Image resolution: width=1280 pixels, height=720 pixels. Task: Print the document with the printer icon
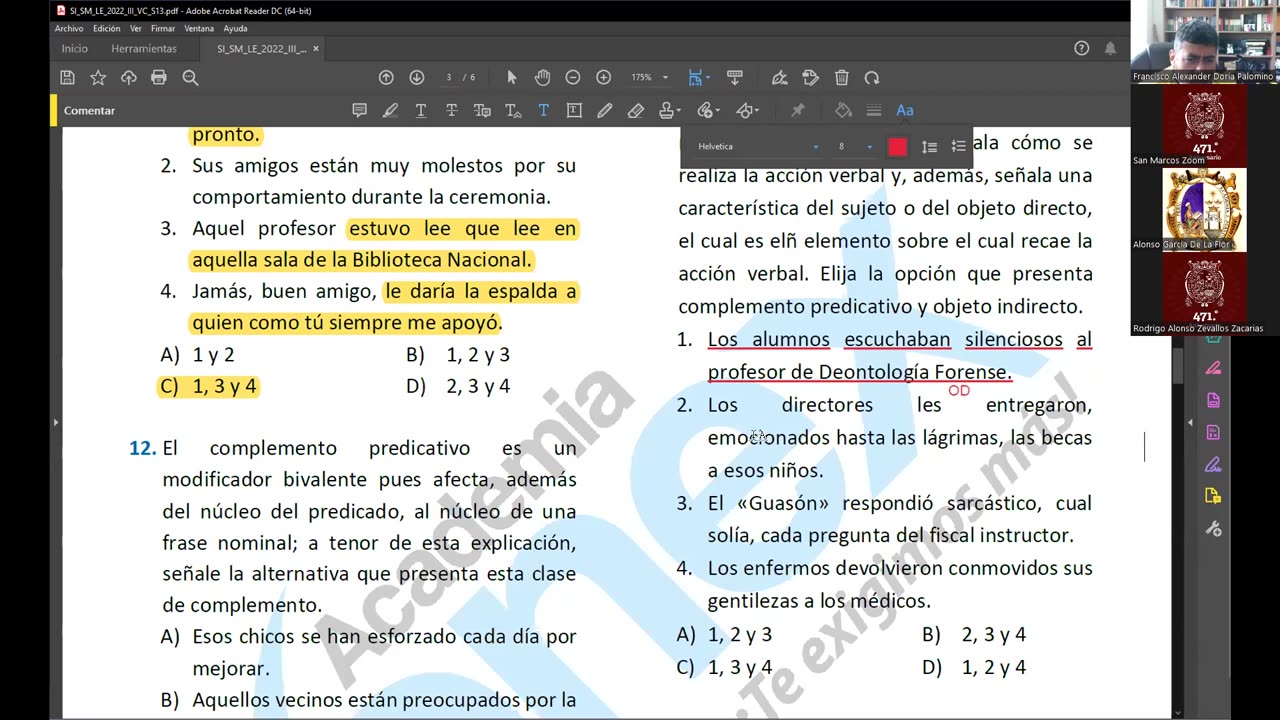[159, 78]
